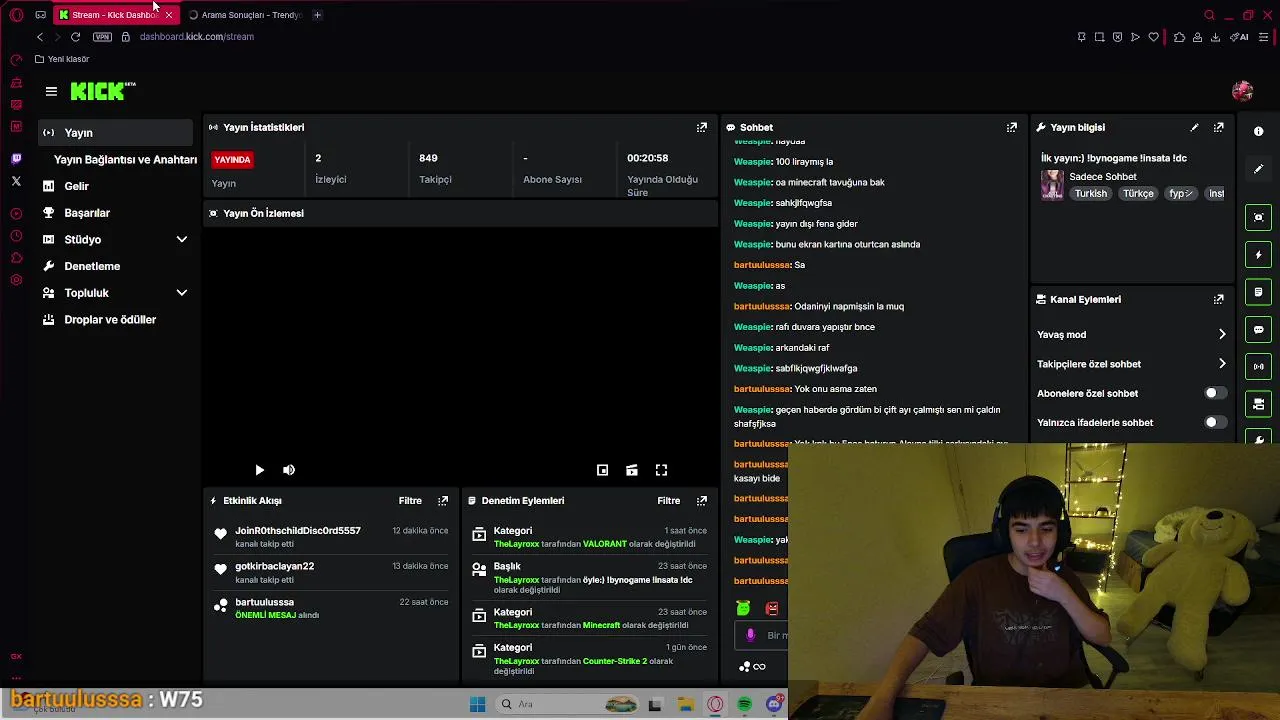Open Spotify from taskbar
The width and height of the screenshot is (1280, 720).
click(744, 704)
